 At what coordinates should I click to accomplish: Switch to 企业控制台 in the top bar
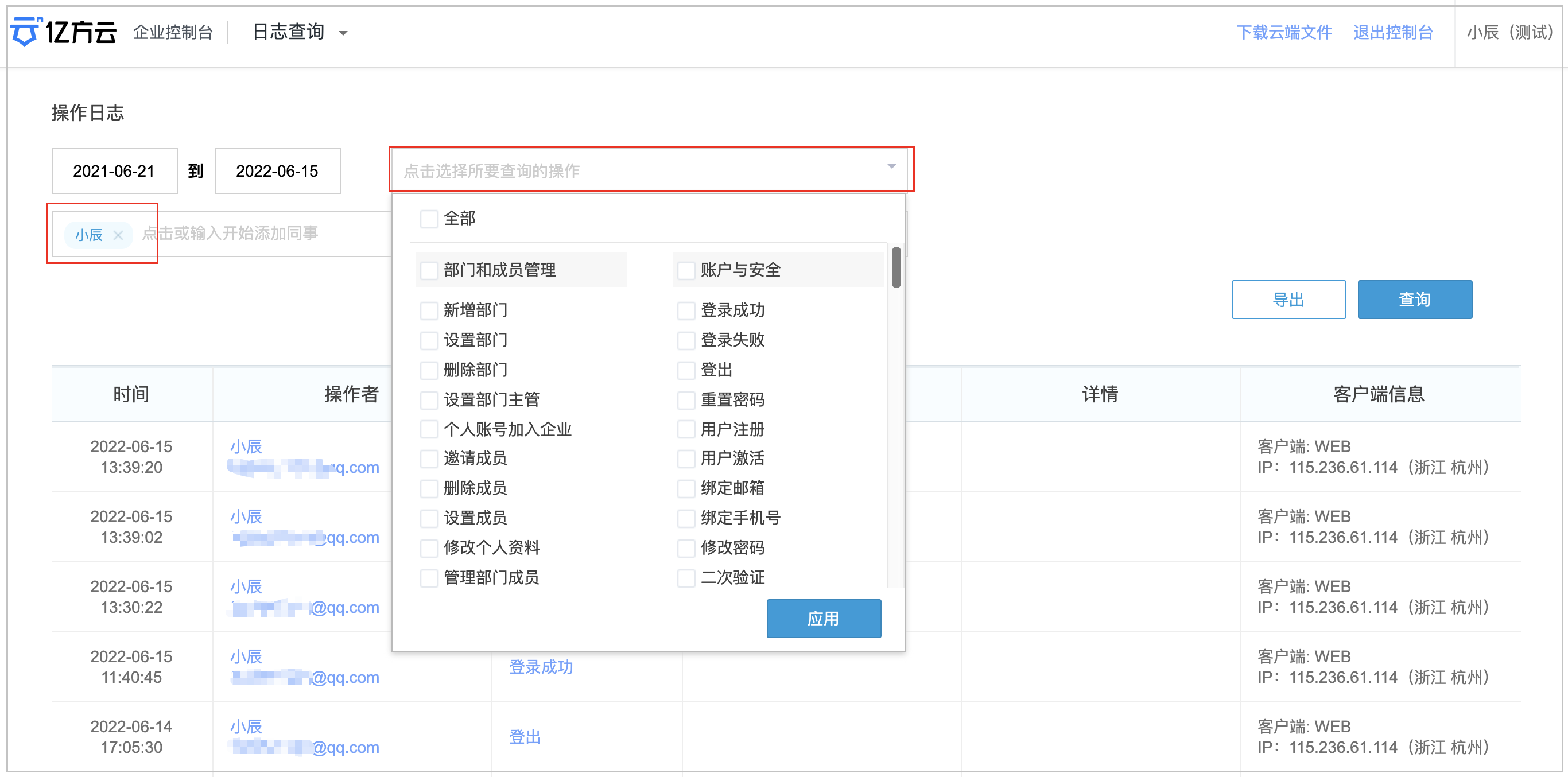[172, 33]
